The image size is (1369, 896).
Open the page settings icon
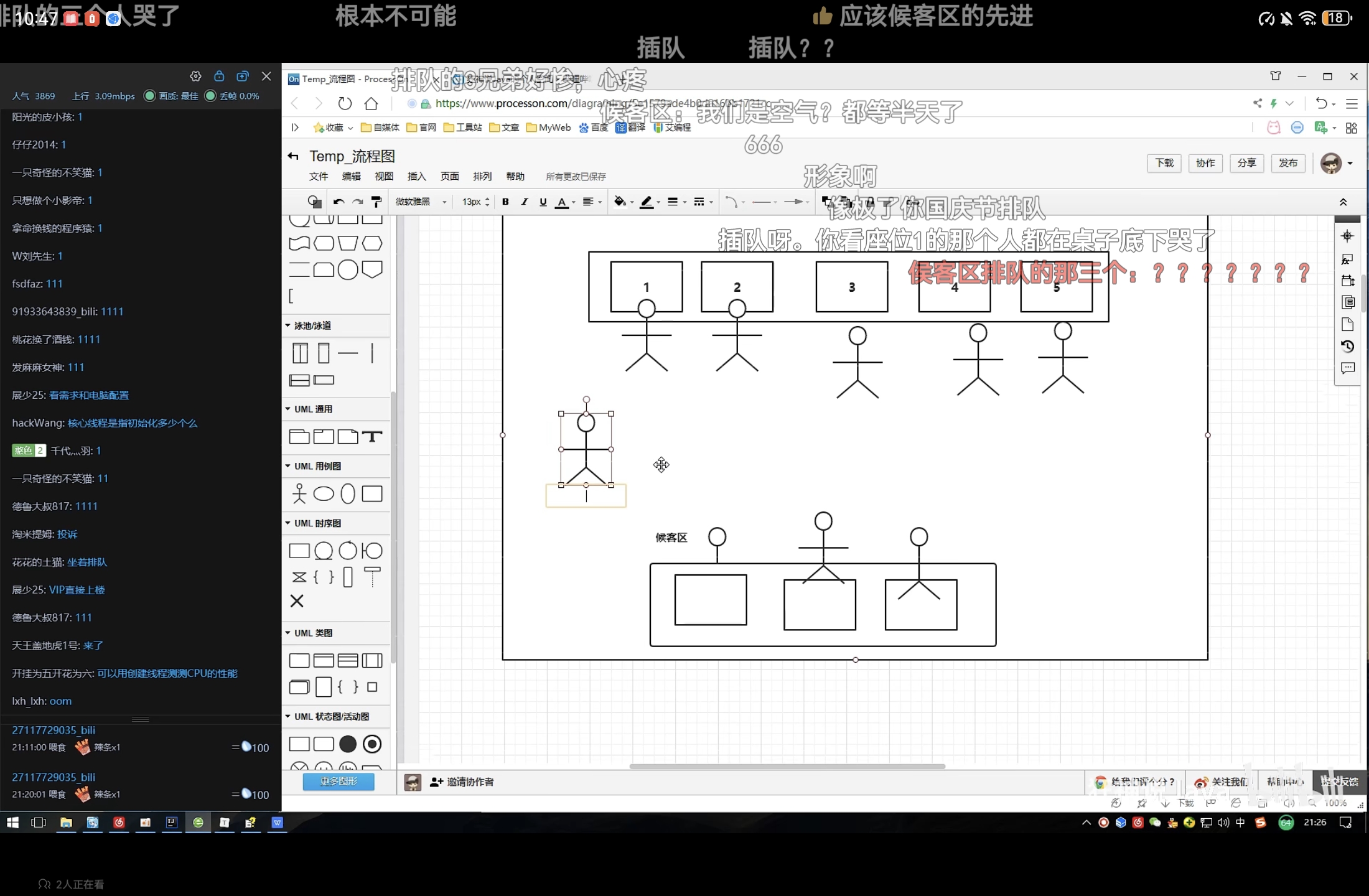coord(1347,324)
